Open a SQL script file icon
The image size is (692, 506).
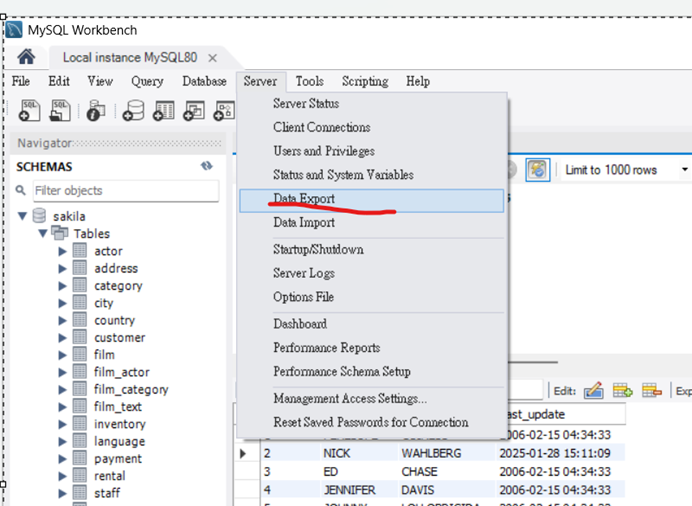60,110
